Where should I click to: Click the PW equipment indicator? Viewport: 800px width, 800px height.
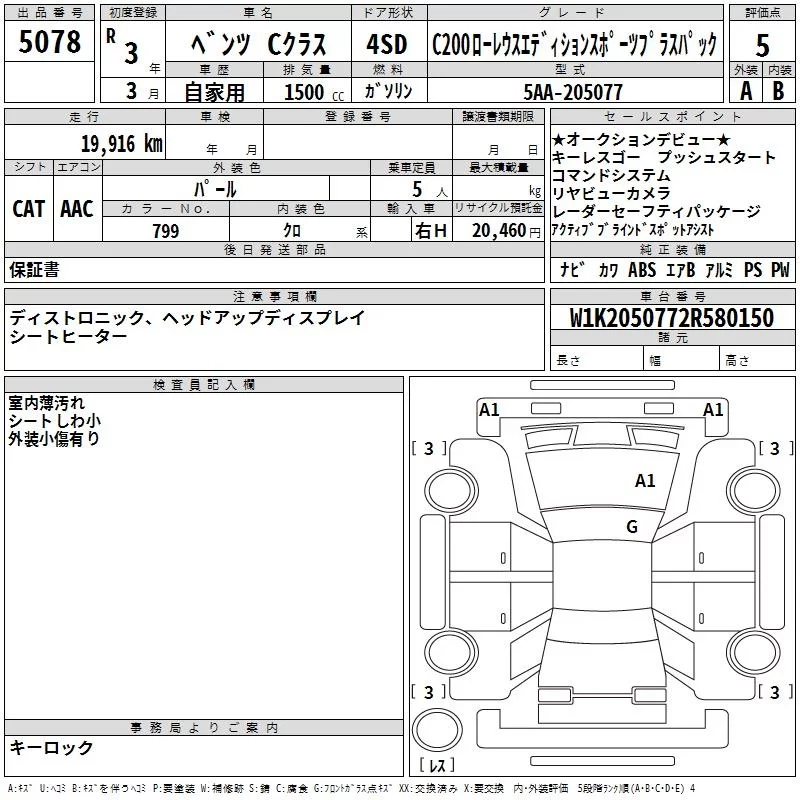[779, 270]
